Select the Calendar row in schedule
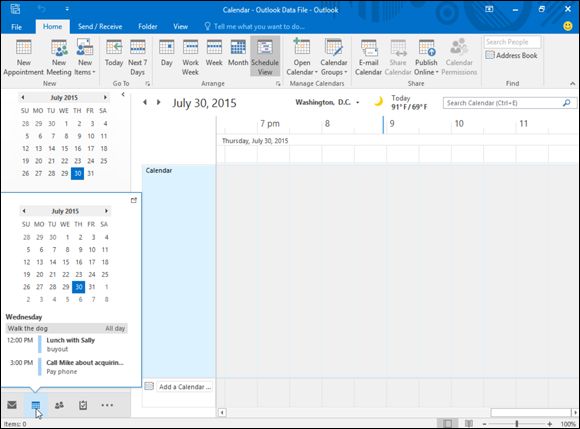Viewport: 580px width, 429px height. point(179,271)
